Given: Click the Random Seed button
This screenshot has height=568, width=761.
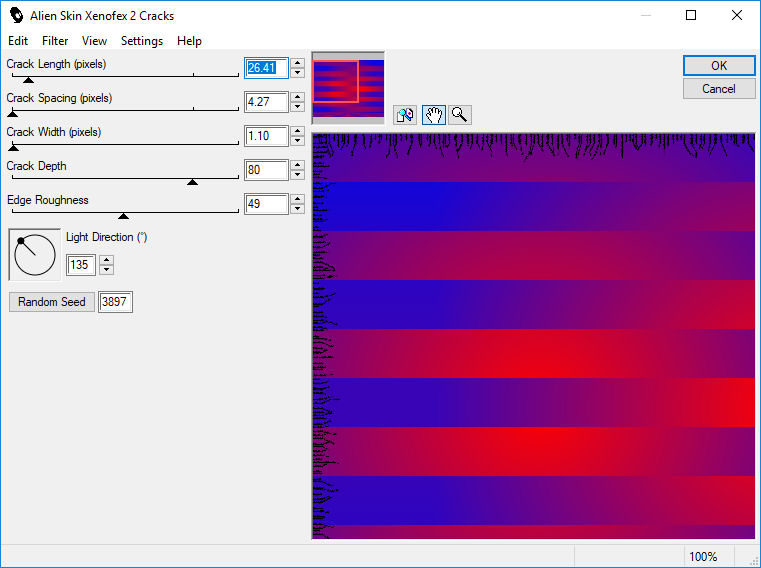Looking at the screenshot, I should tap(52, 301).
